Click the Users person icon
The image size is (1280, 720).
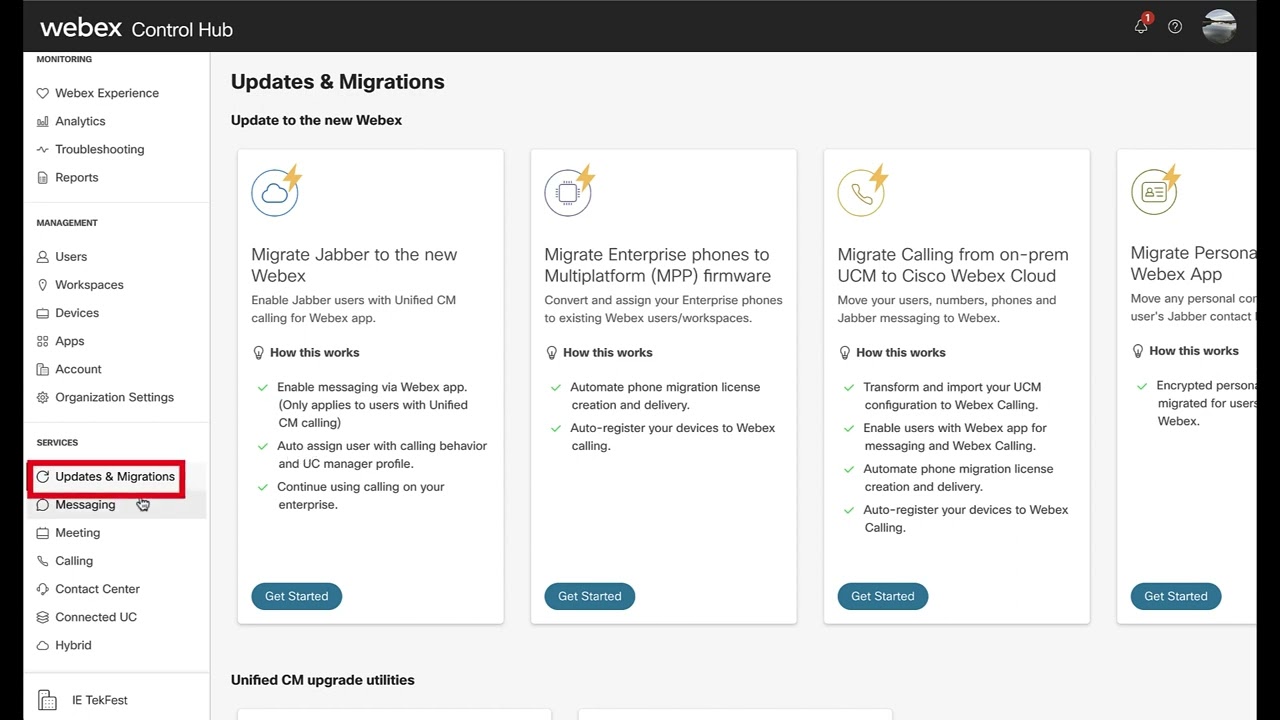42,257
